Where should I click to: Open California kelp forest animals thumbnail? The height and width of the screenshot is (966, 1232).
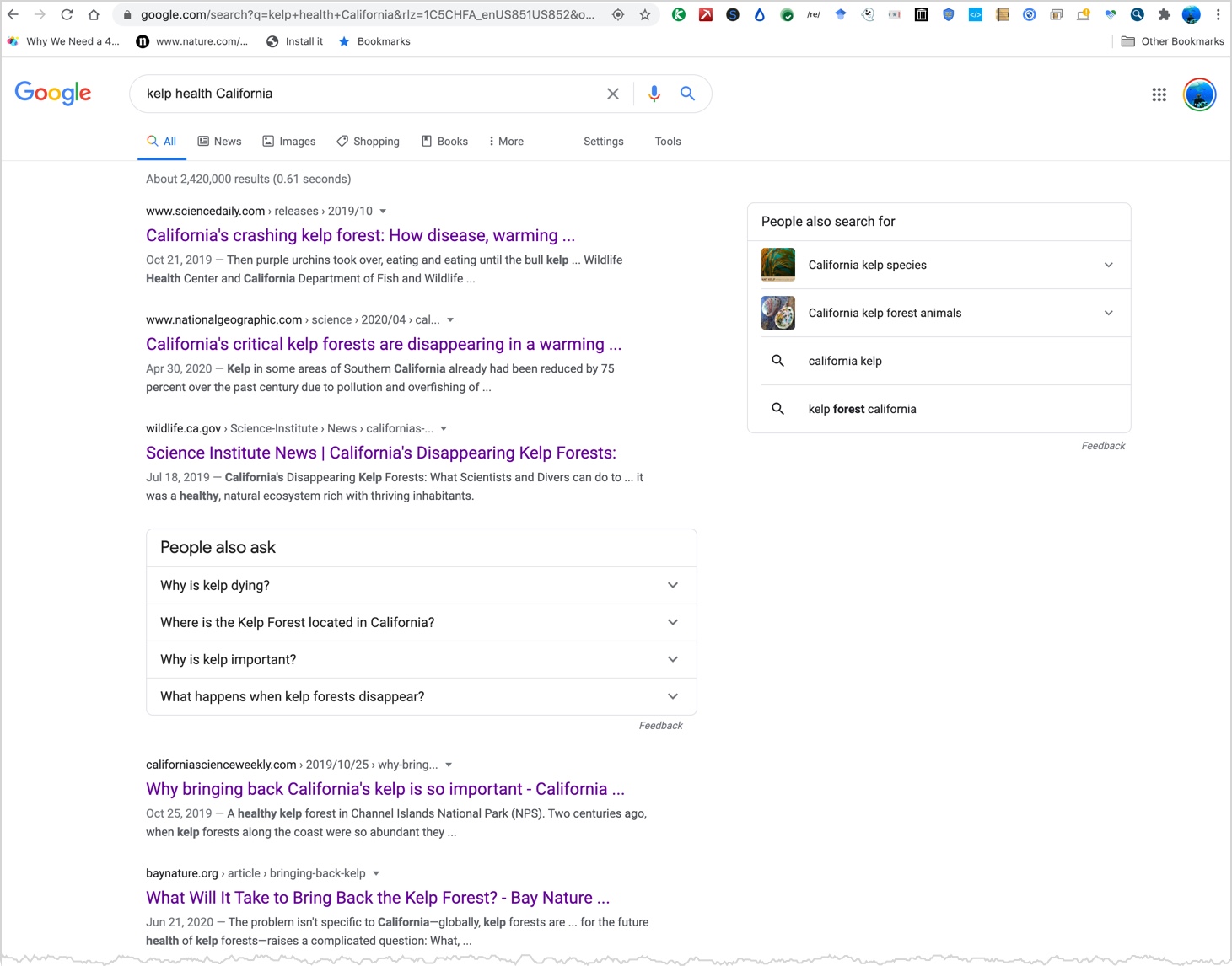point(778,313)
